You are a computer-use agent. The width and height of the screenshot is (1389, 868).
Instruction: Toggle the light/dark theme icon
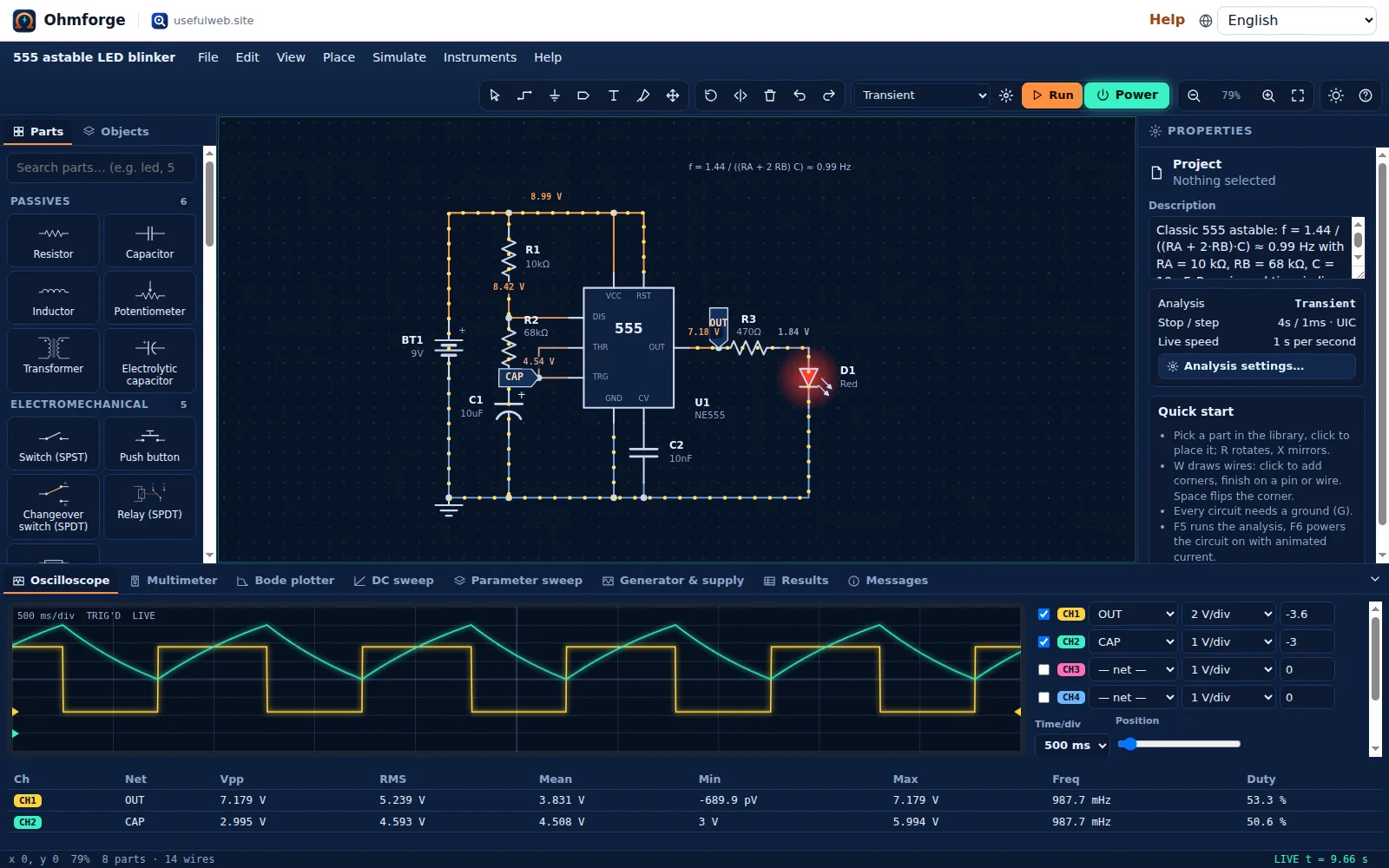pos(1336,95)
